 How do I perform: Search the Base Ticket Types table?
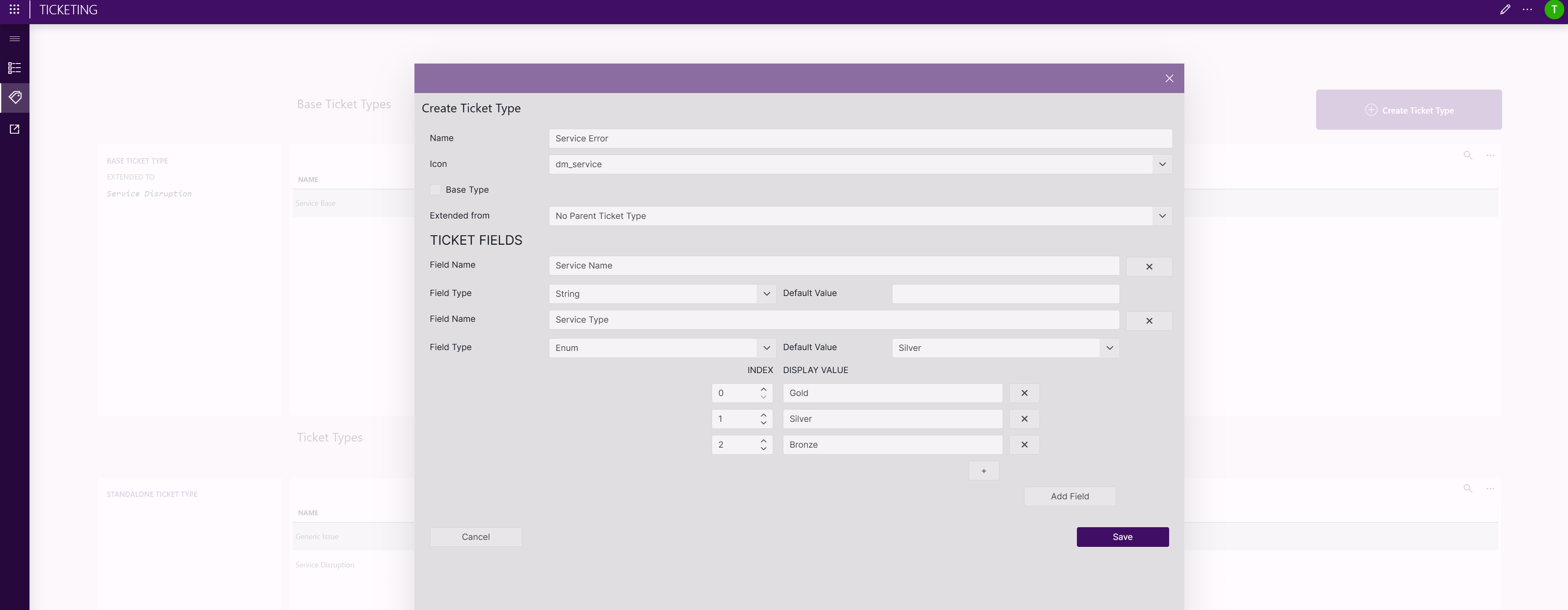click(1468, 155)
